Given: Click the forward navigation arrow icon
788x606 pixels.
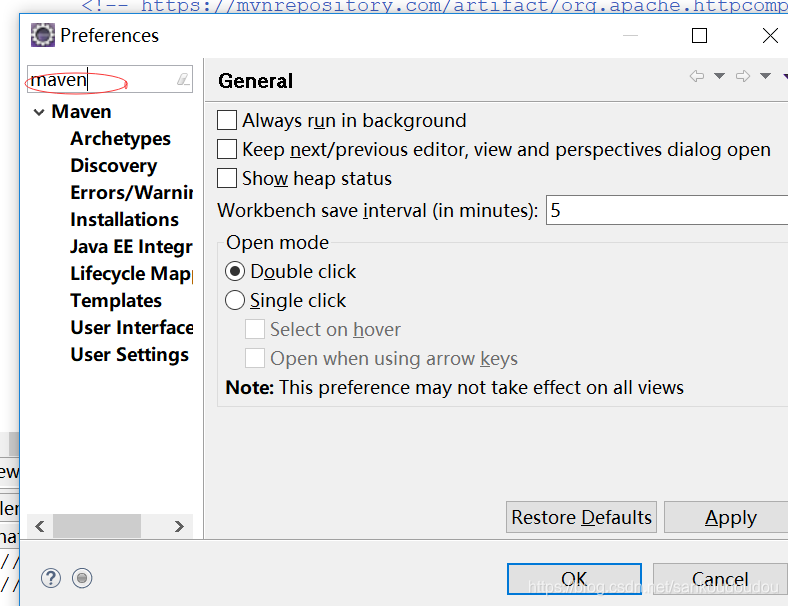Looking at the screenshot, I should click(743, 76).
